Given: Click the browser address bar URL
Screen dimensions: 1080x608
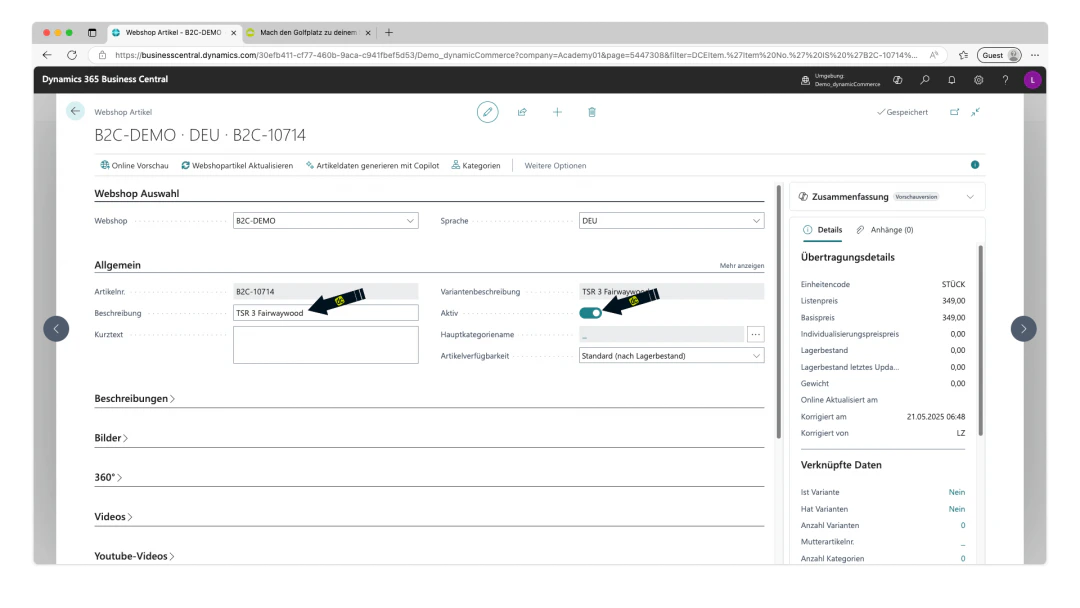Looking at the screenshot, I should (515, 55).
